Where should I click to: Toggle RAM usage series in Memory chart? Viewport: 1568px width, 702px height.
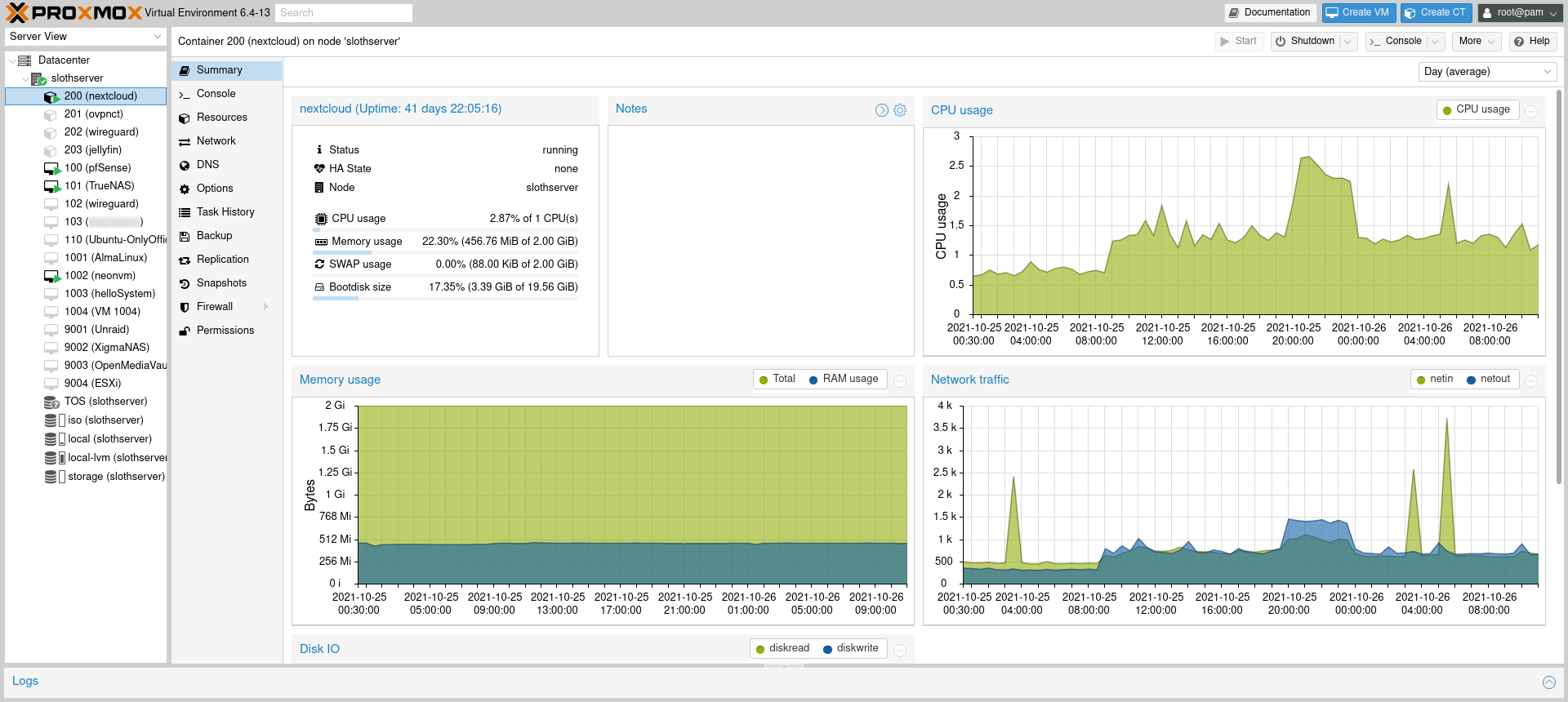pos(844,379)
